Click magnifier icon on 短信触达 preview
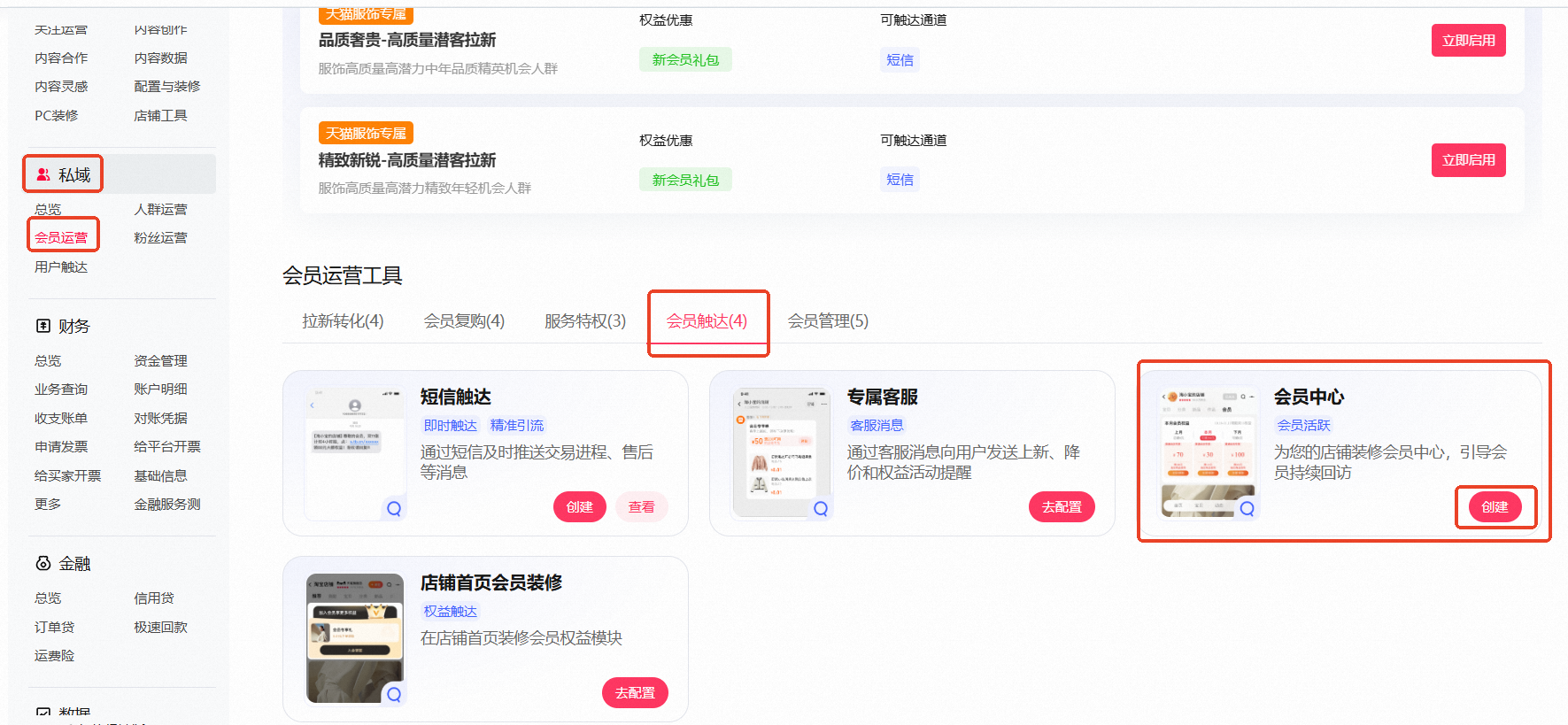This screenshot has width=1568, height=725. coord(394,508)
